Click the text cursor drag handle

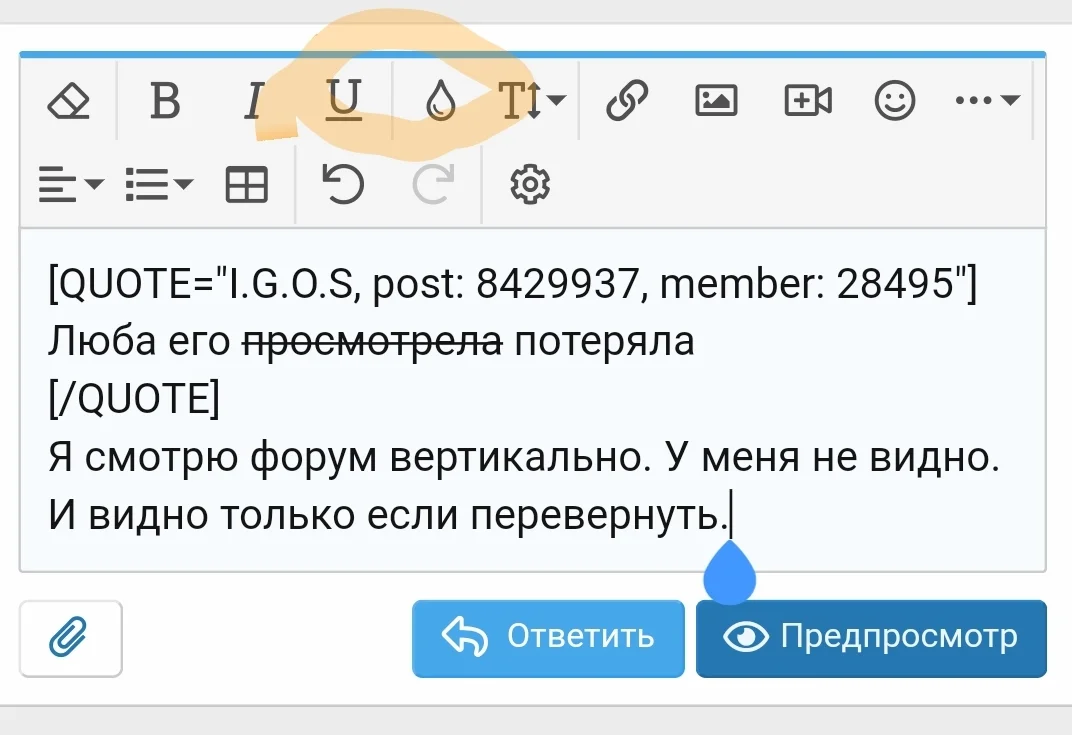tap(729, 573)
